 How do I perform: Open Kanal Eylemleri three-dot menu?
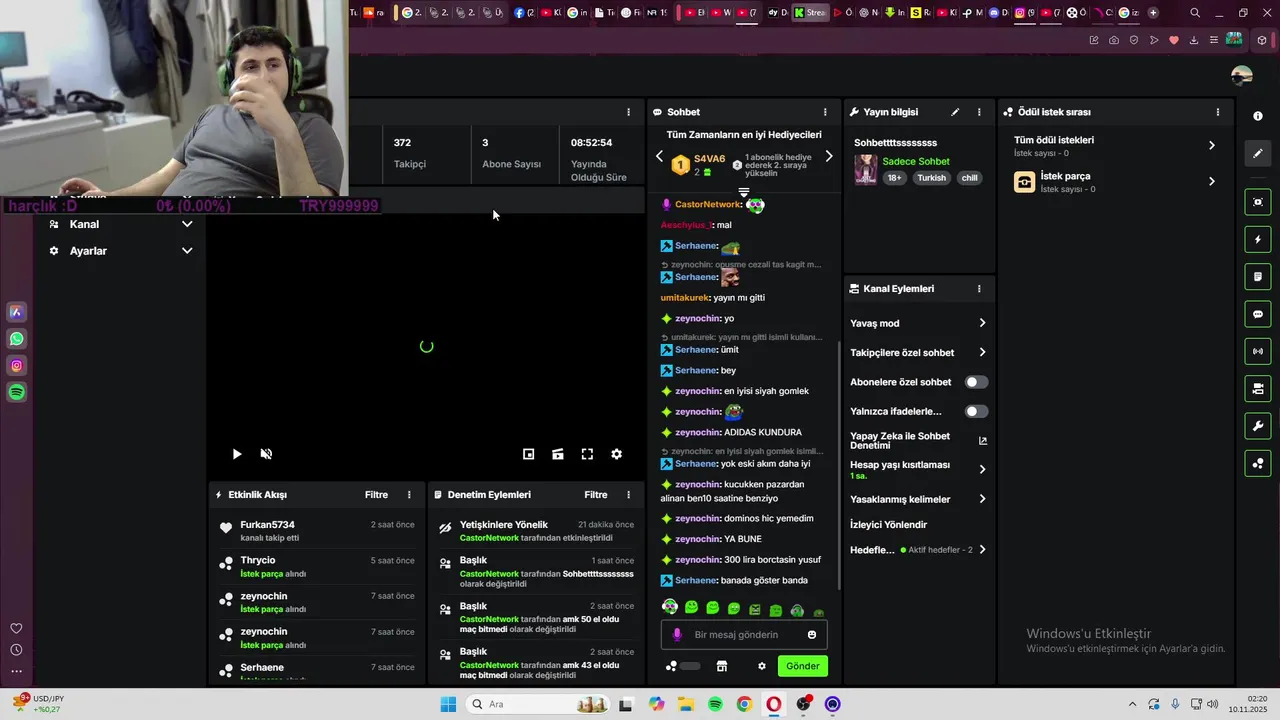979,289
